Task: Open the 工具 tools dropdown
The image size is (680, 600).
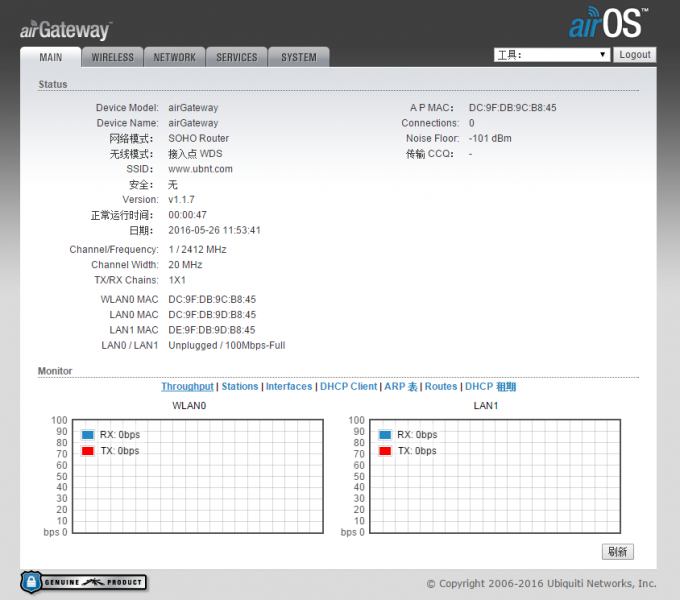Action: (552, 55)
